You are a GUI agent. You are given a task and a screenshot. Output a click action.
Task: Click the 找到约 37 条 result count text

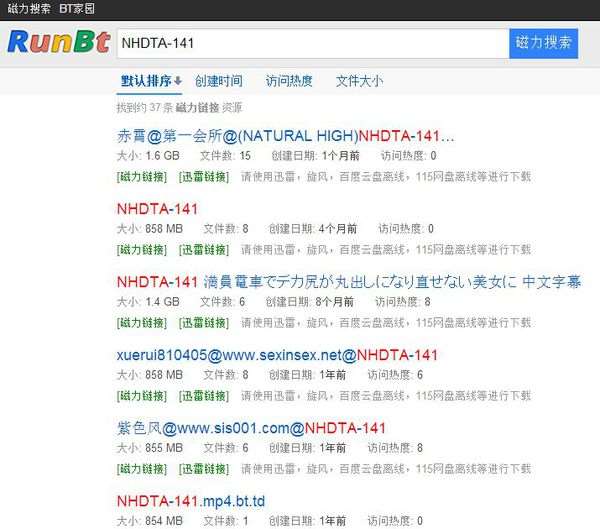(179, 108)
